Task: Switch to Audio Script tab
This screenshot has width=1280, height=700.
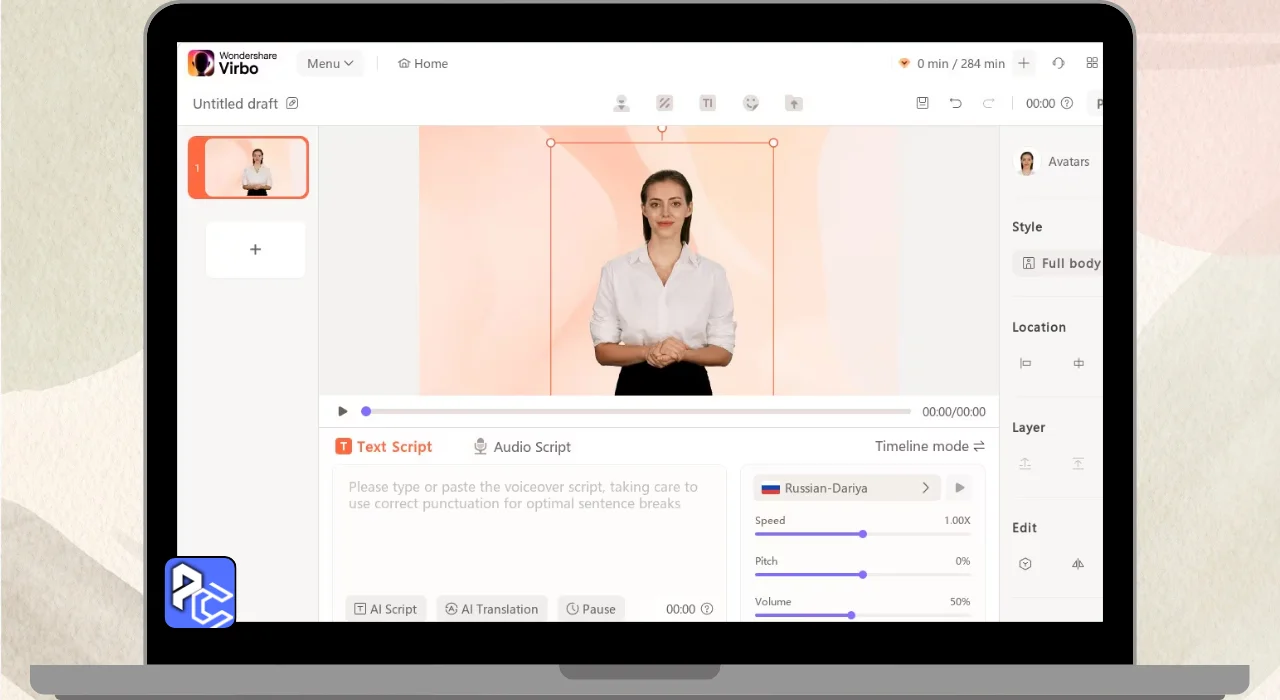Action: [522, 447]
